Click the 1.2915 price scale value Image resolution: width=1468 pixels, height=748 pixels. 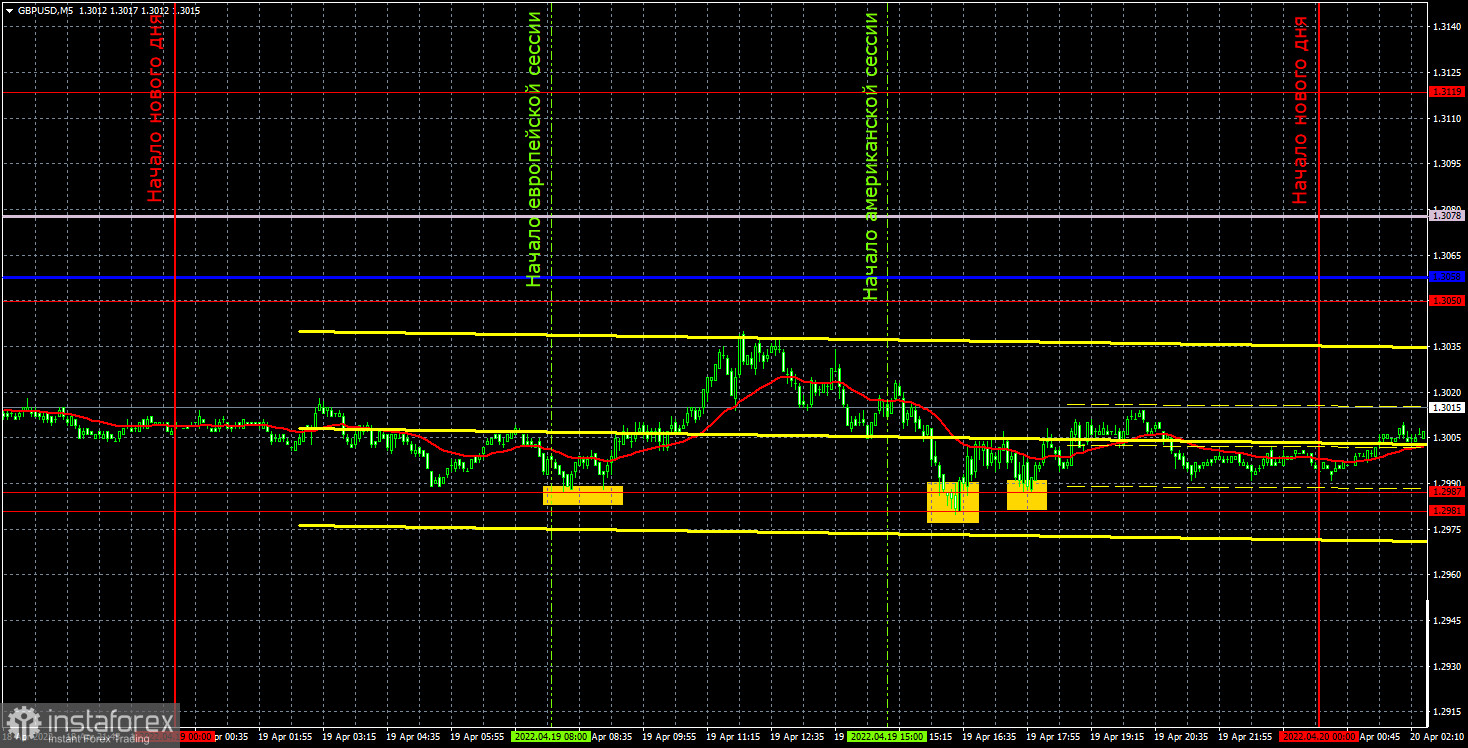point(1446,711)
